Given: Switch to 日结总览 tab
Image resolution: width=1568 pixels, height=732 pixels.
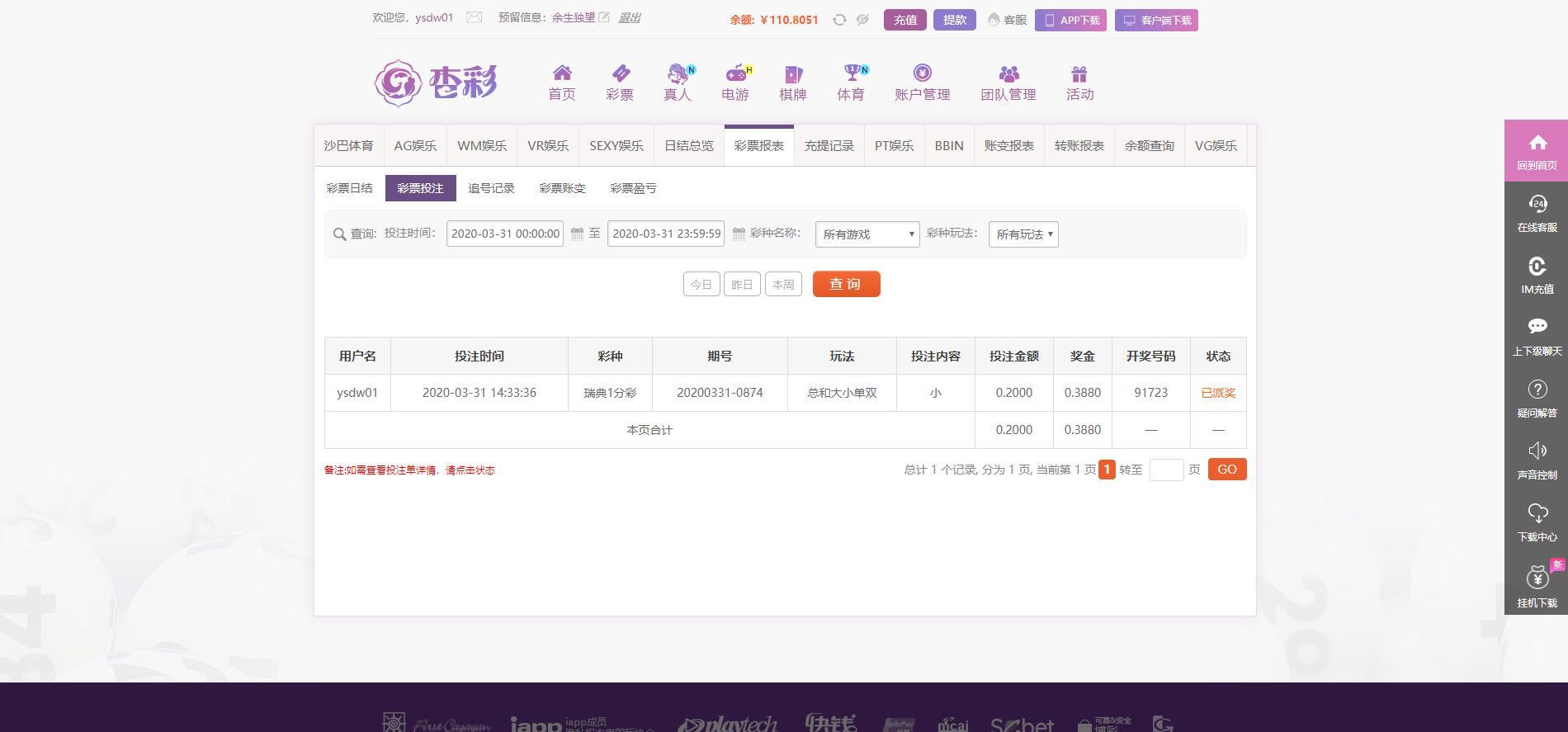Looking at the screenshot, I should coord(689,145).
